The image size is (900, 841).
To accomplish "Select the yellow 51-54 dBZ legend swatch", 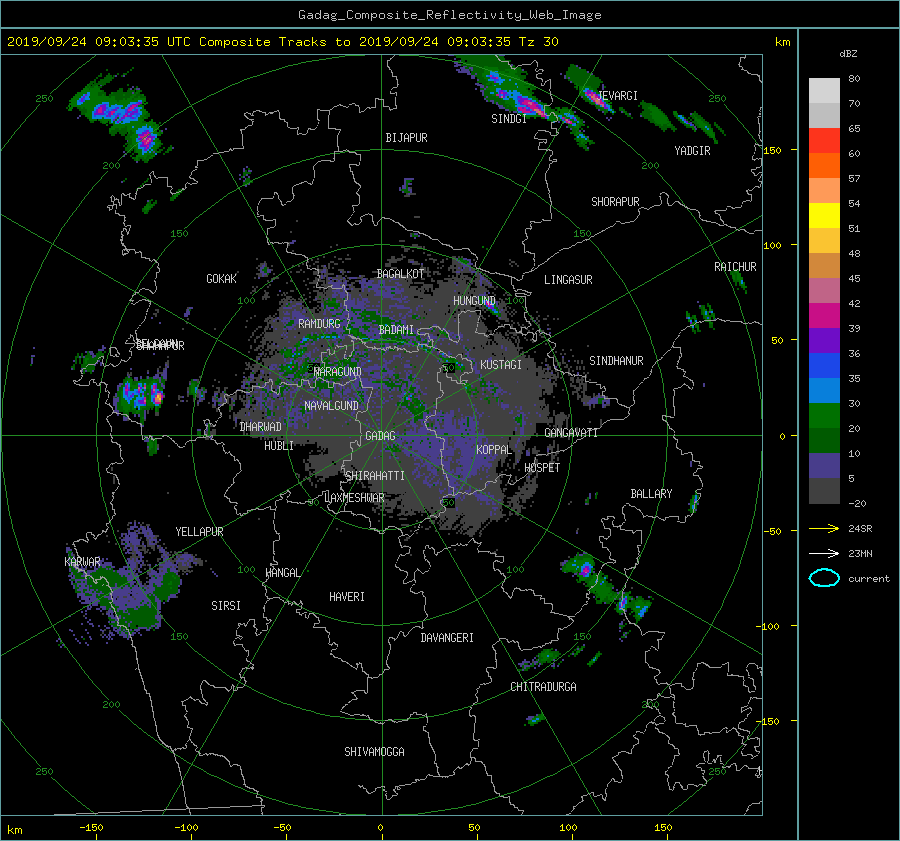I will pos(824,215).
